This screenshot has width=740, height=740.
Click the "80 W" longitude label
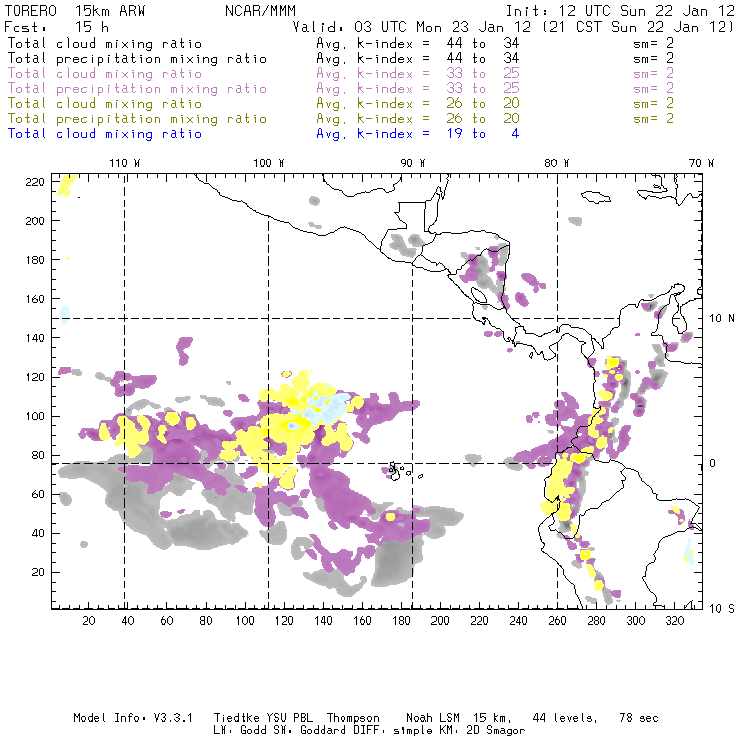[557, 163]
